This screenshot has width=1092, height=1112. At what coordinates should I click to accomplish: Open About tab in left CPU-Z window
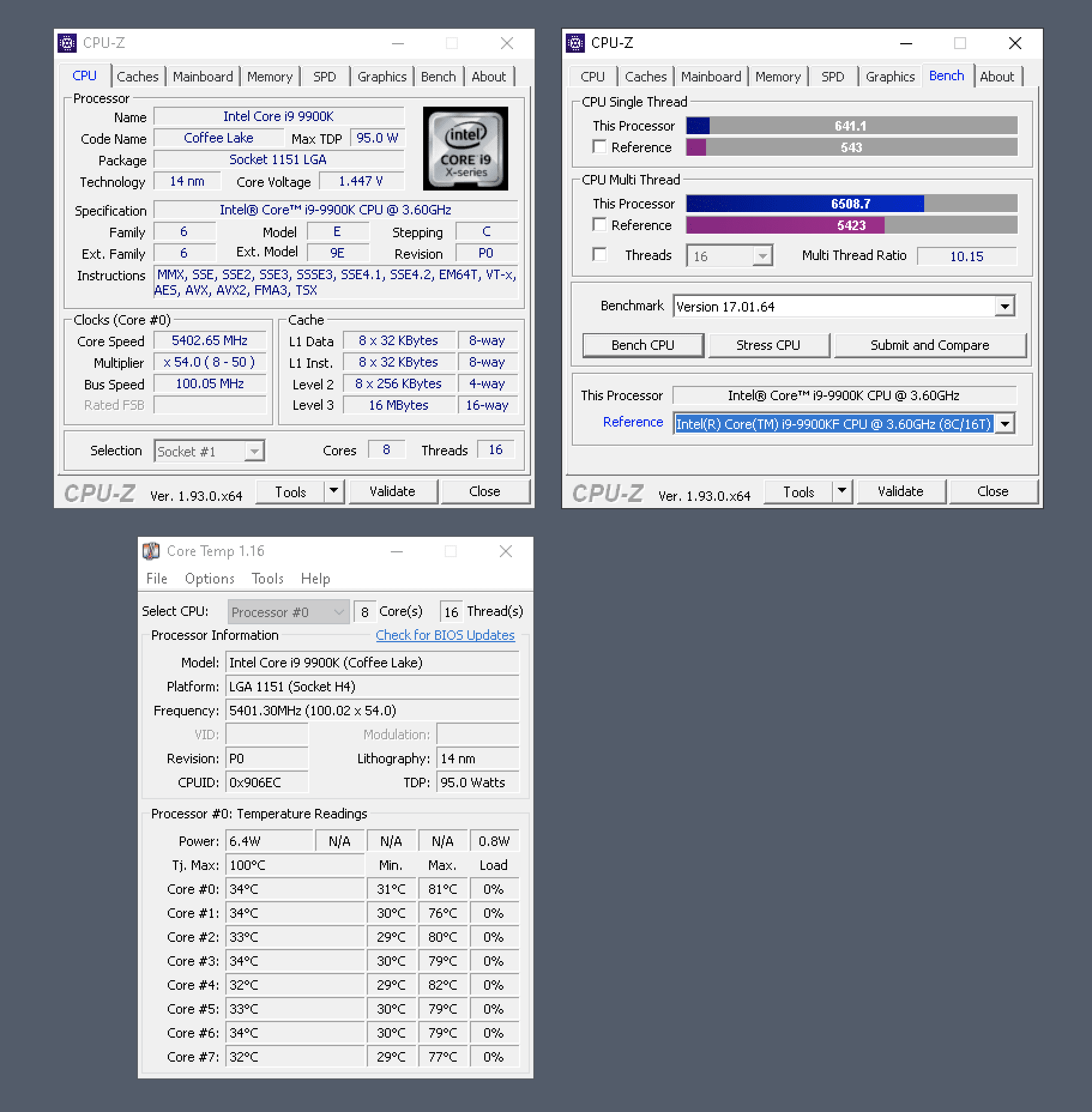(x=489, y=77)
